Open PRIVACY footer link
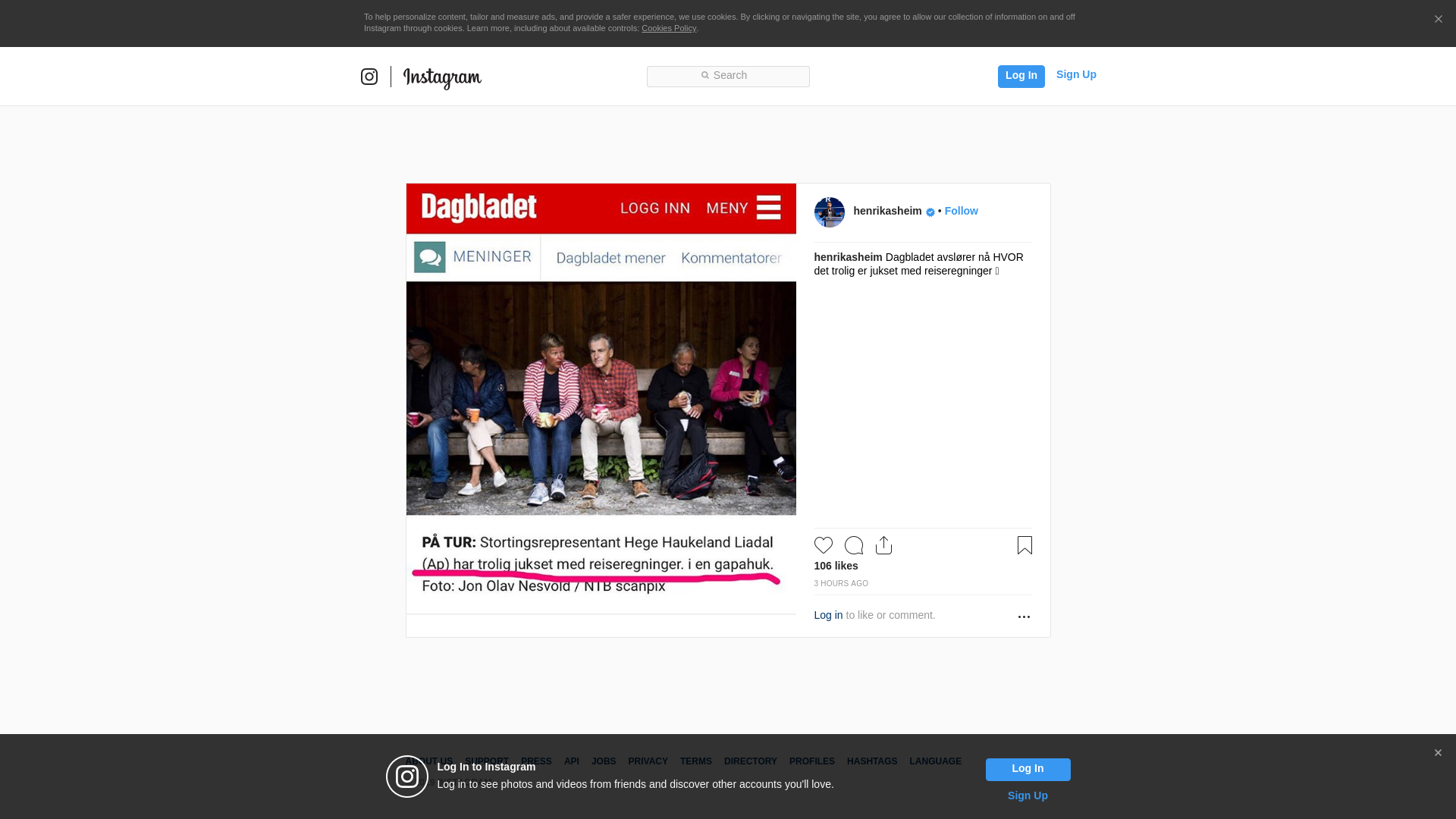 point(648,761)
